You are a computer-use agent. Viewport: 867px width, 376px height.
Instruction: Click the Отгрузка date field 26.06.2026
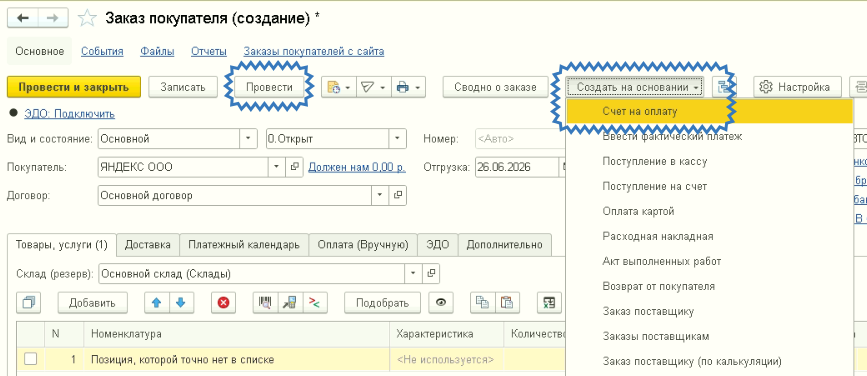(x=516, y=166)
